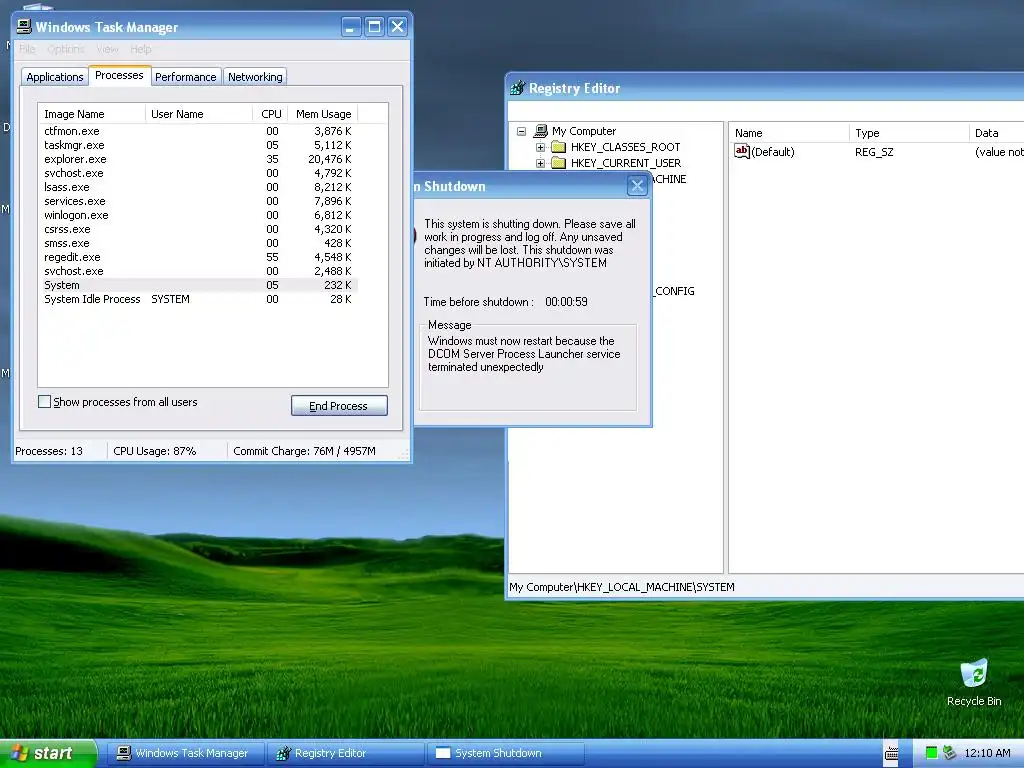Click the Registry Editor title bar icon
The height and width of the screenshot is (768, 1024).
(x=518, y=88)
